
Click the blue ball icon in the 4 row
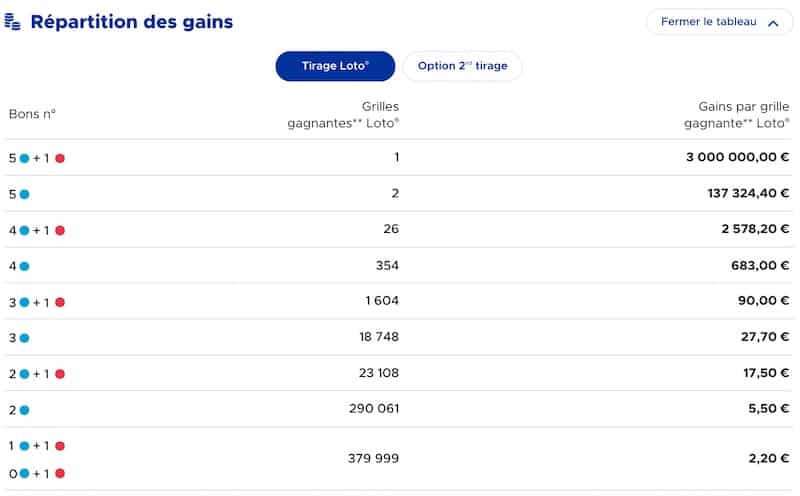coord(24,266)
